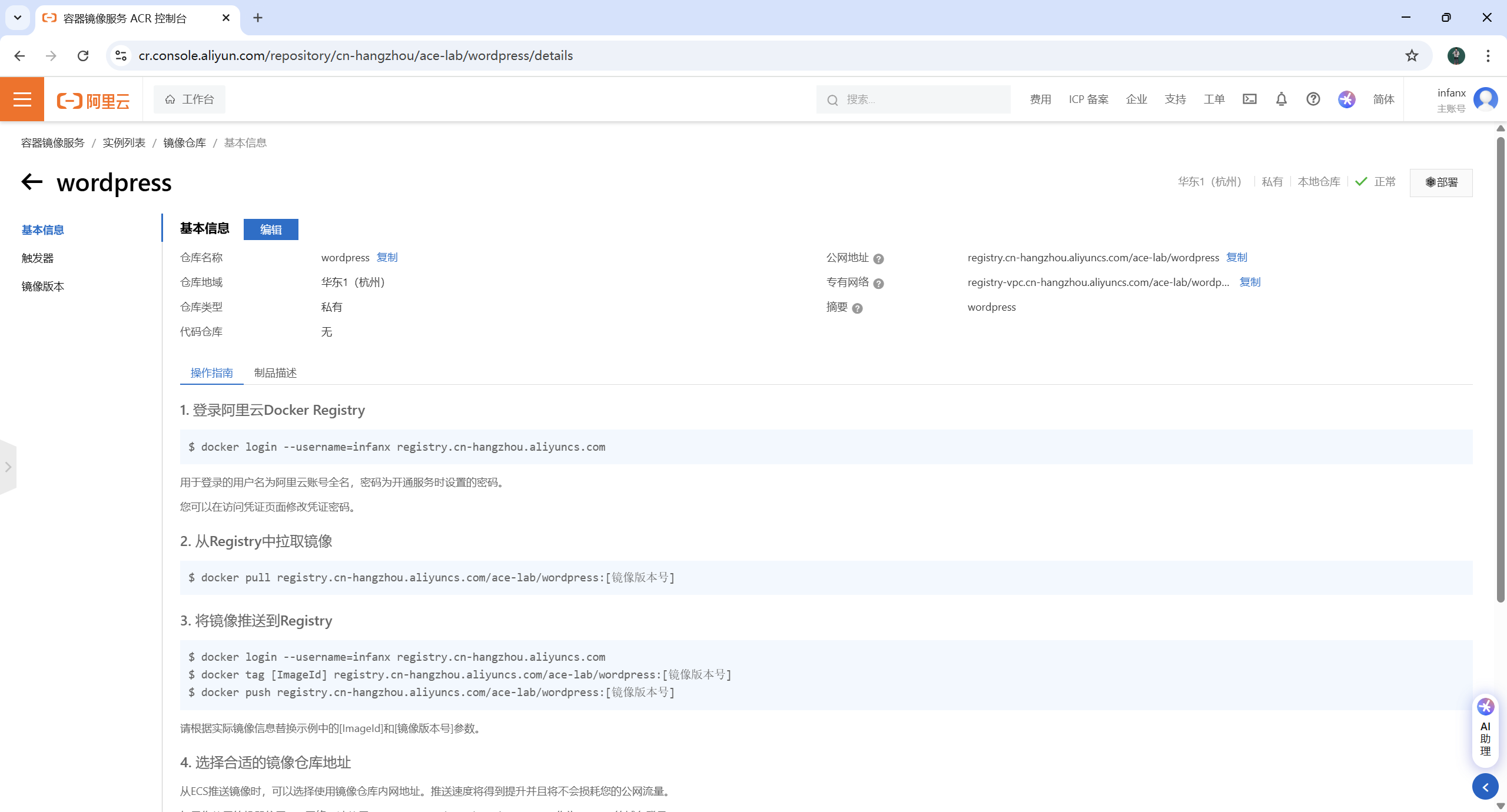
Task: Click the back arrow beside wordpress
Action: point(32,182)
